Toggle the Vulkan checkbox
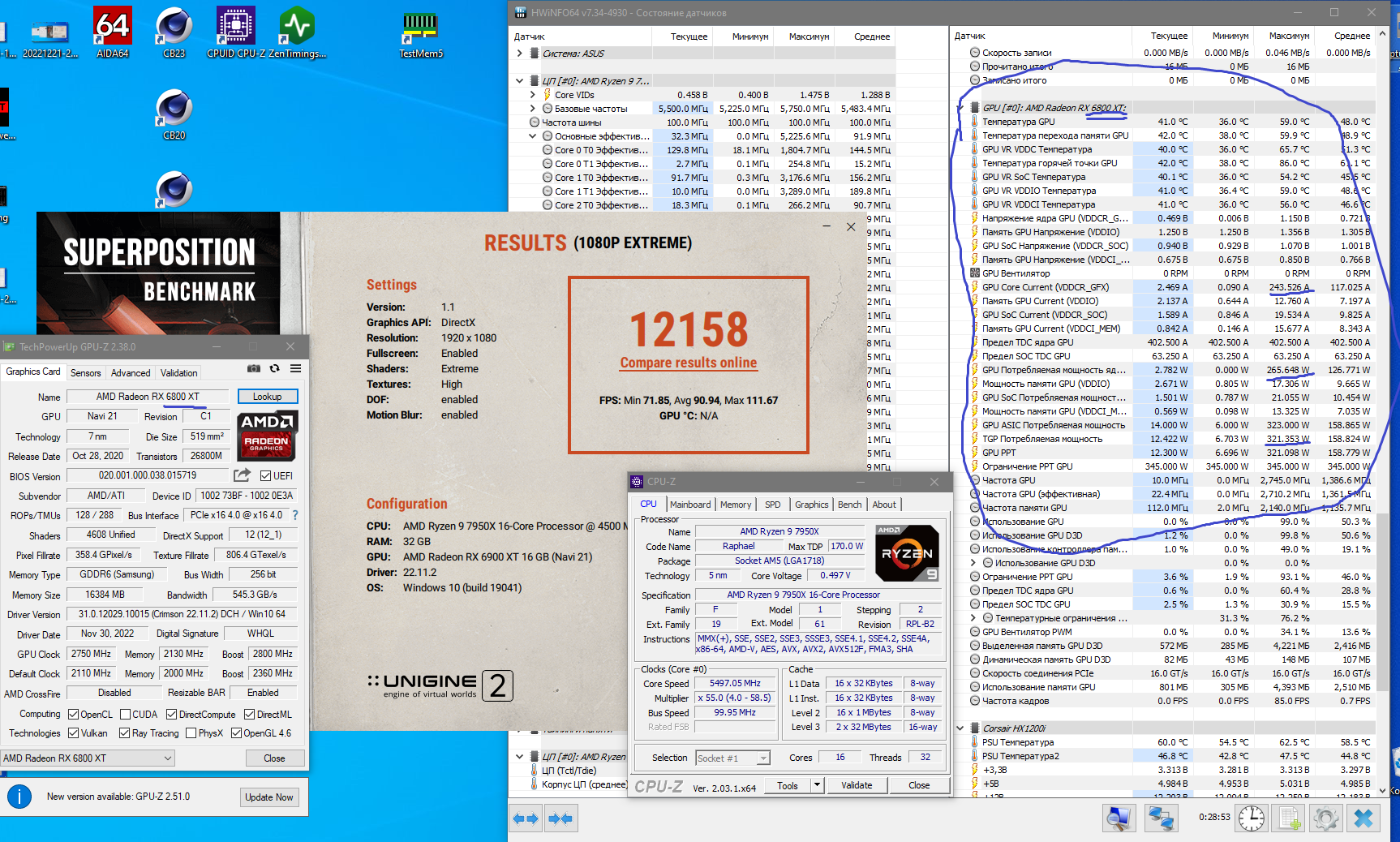This screenshot has width=1400, height=842. [x=74, y=733]
